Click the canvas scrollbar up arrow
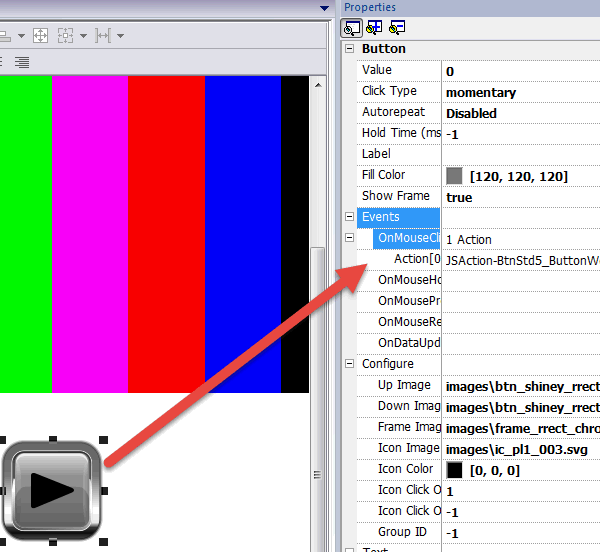Screen dimensions: 600x552 coord(318,85)
